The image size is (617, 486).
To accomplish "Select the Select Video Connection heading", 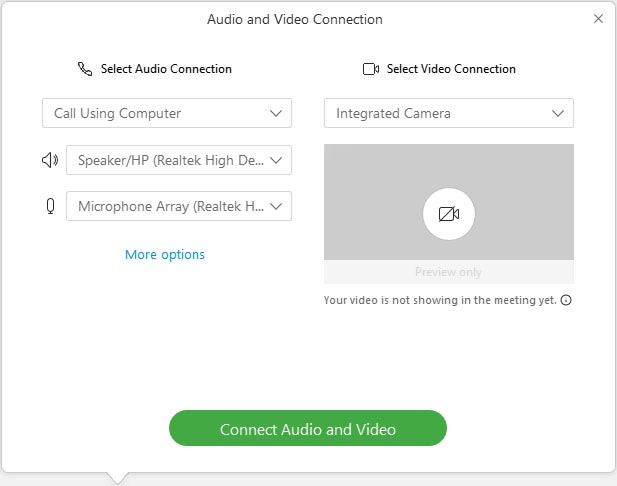I will point(451,69).
